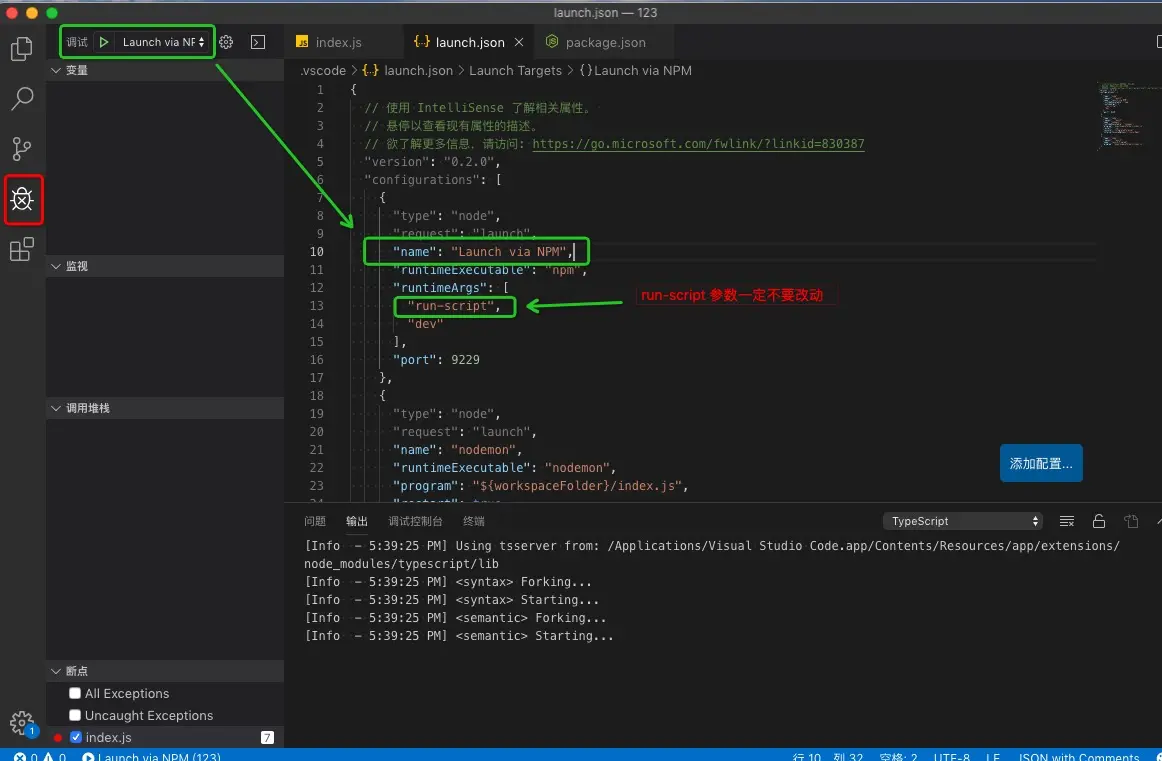Viewport: 1162px width, 761px height.
Task: Open the Debug view bug icon
Action: pyautogui.click(x=23, y=199)
